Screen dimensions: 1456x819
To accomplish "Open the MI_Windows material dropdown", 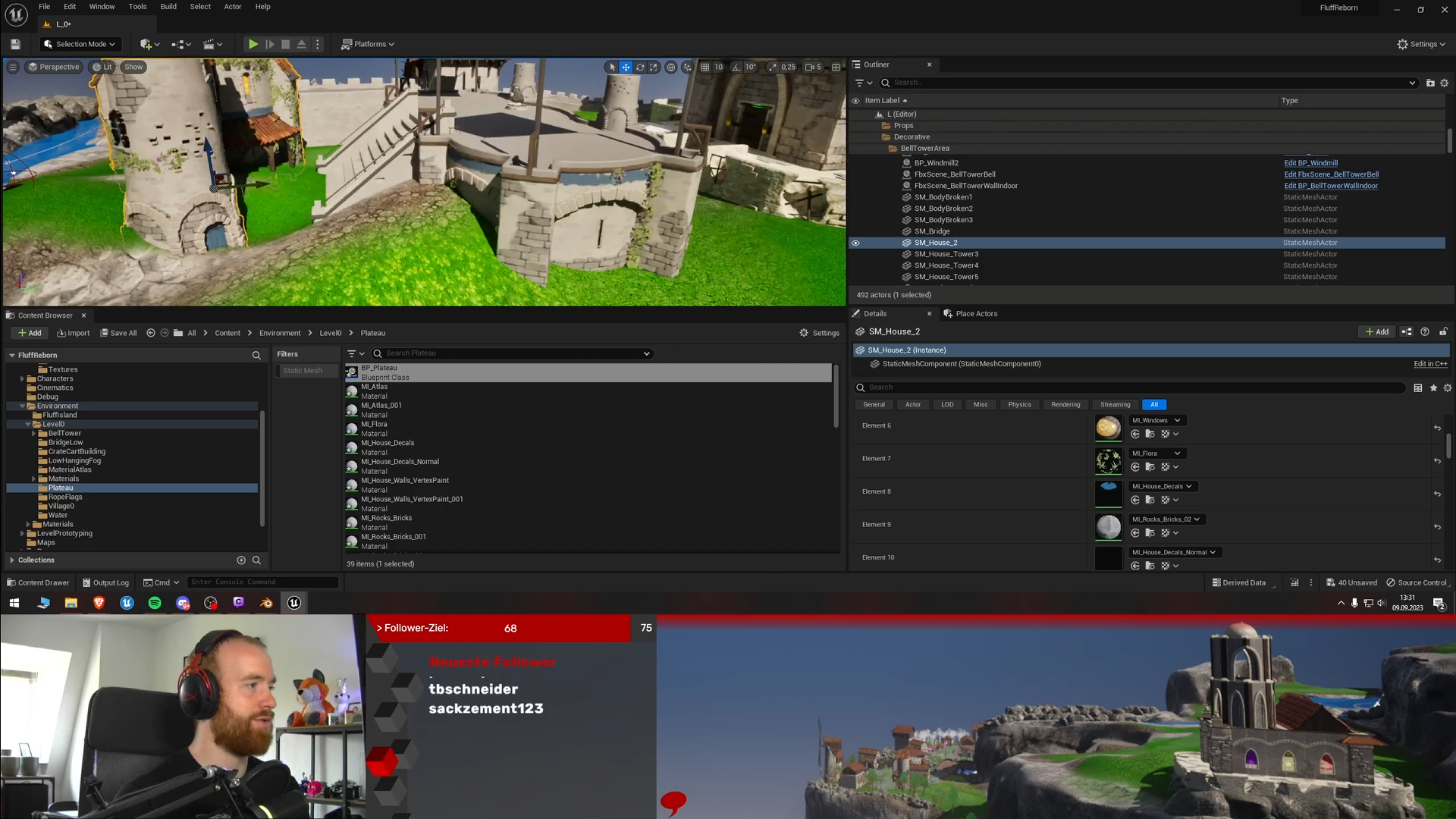I will pyautogui.click(x=1156, y=420).
